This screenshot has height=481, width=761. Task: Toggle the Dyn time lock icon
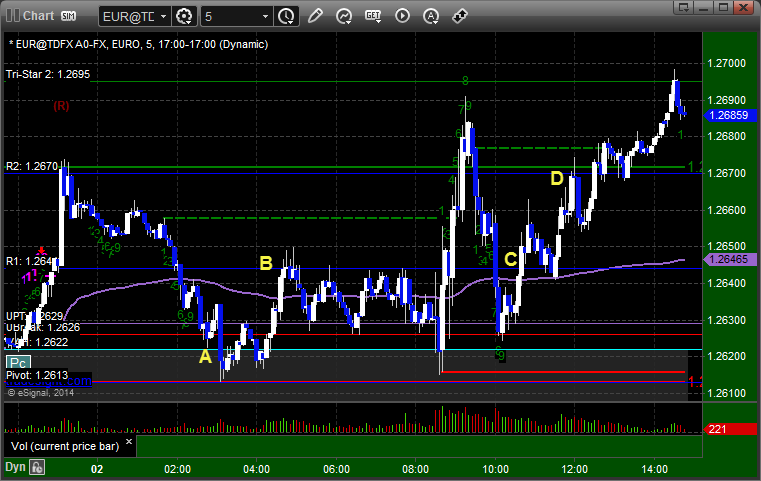click(37, 467)
